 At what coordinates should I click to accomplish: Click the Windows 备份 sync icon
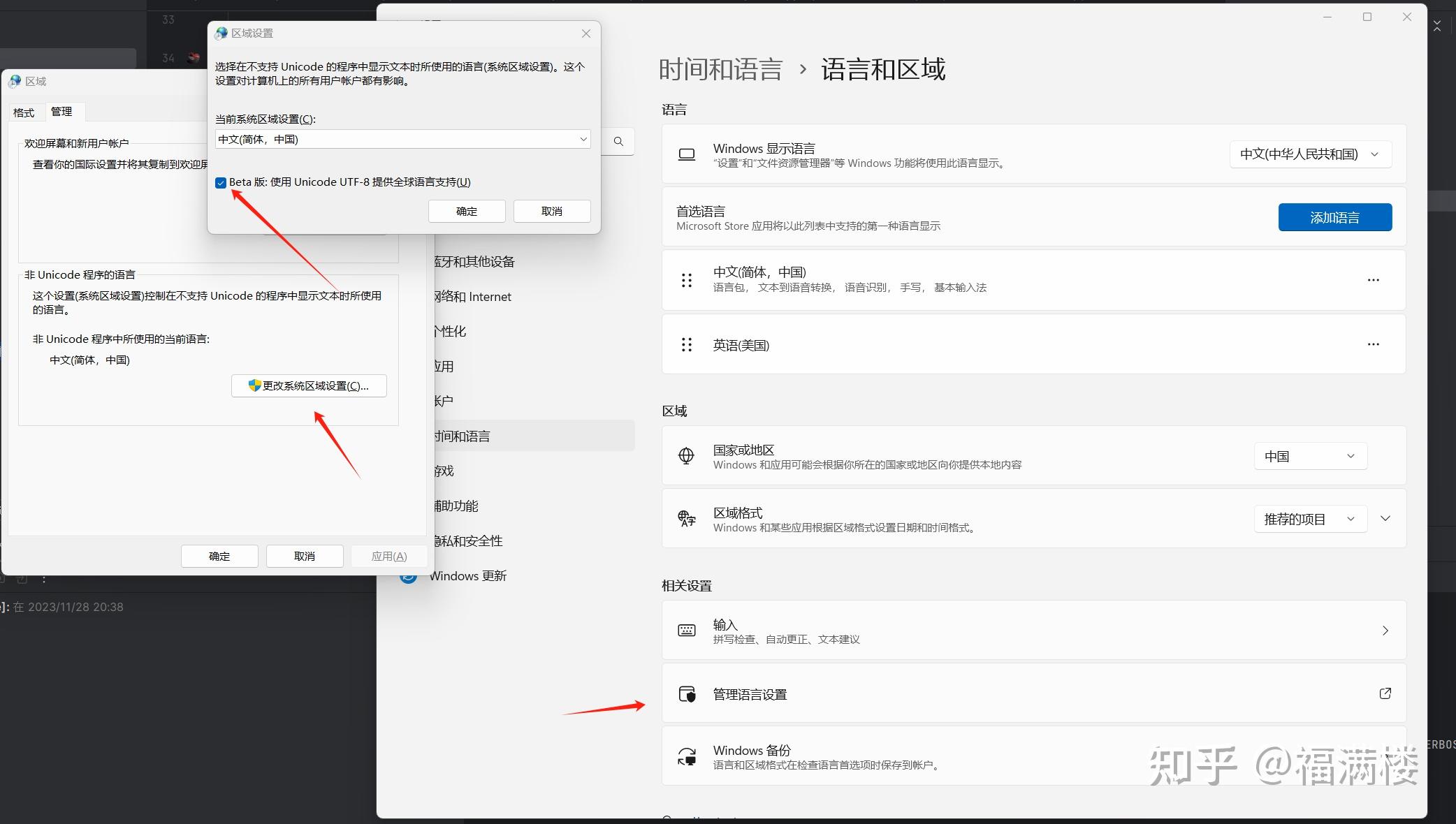pos(687,757)
